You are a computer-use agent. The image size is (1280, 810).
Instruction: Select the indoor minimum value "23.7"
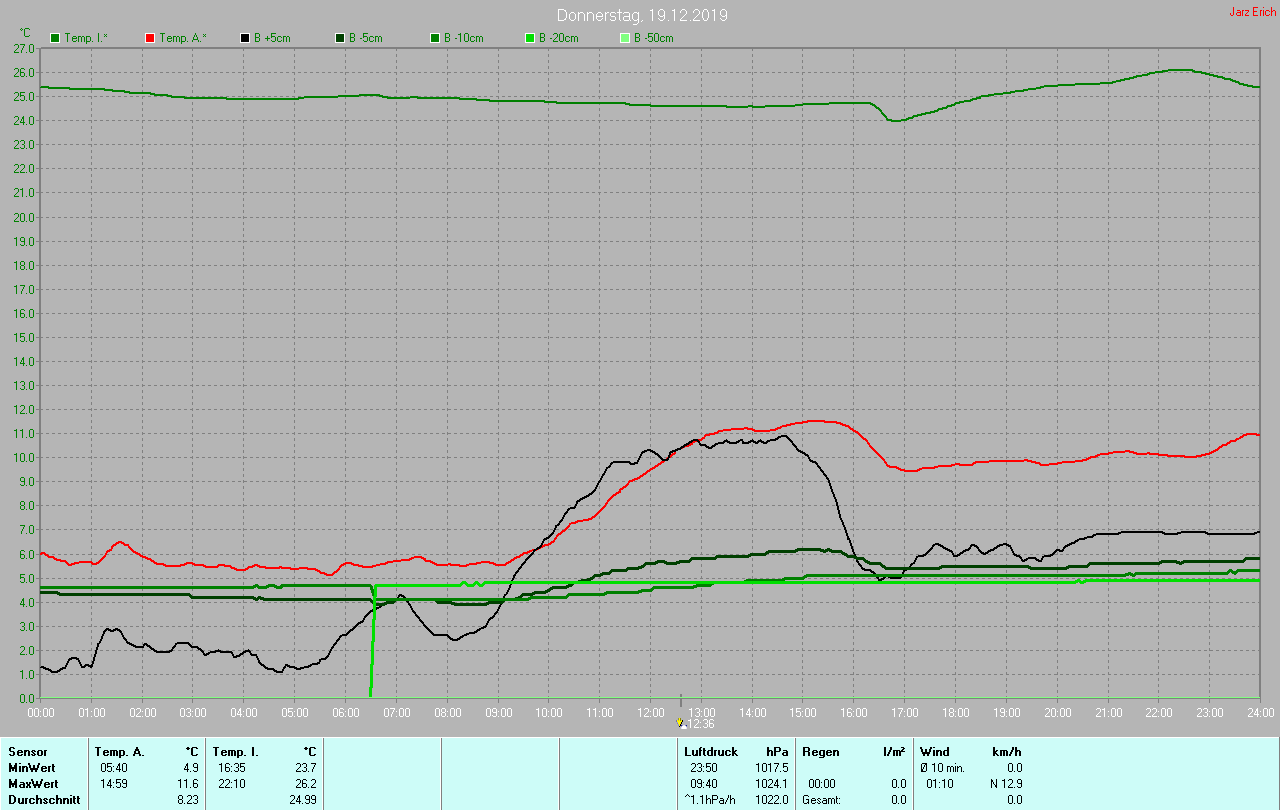[x=306, y=768]
